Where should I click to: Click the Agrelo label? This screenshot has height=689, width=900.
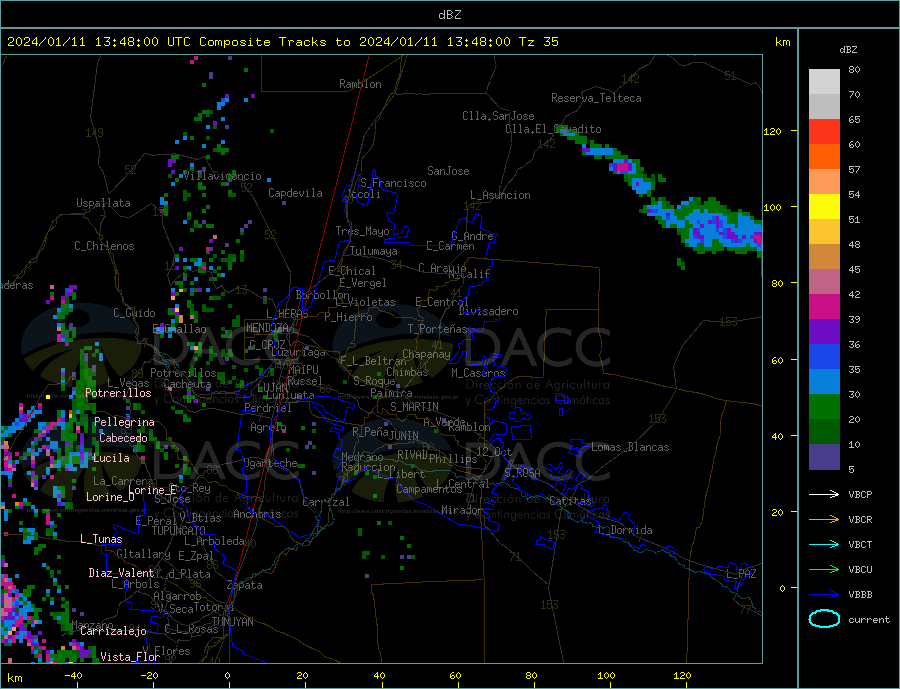click(x=268, y=427)
